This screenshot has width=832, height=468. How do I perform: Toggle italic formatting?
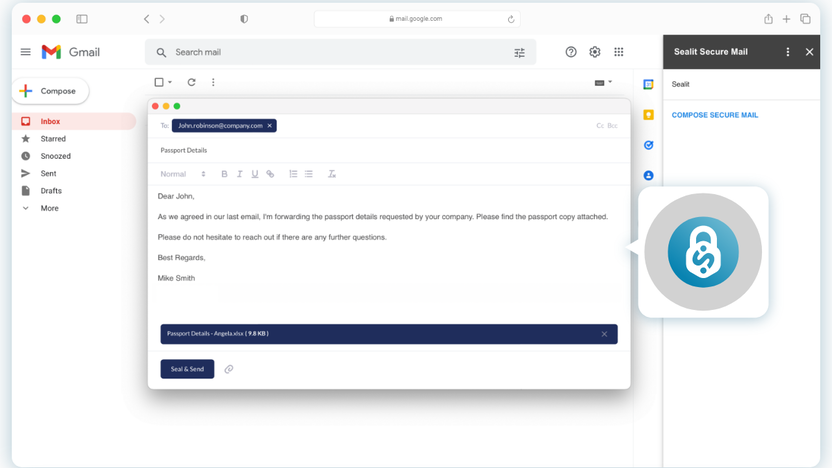point(239,174)
